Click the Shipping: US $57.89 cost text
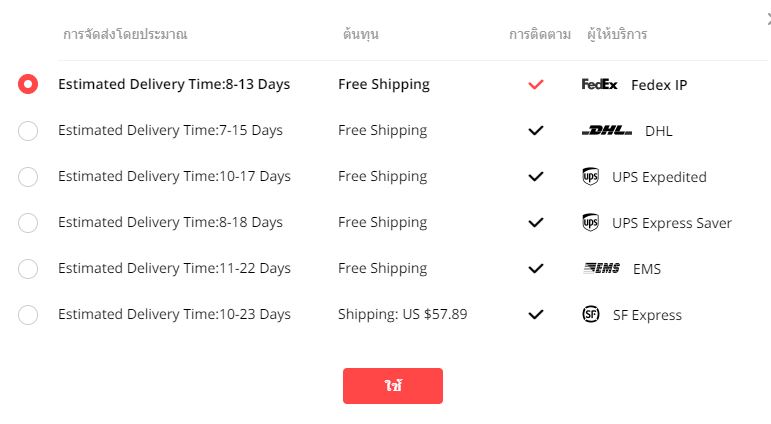Viewport: 771px width, 424px height. point(403,314)
